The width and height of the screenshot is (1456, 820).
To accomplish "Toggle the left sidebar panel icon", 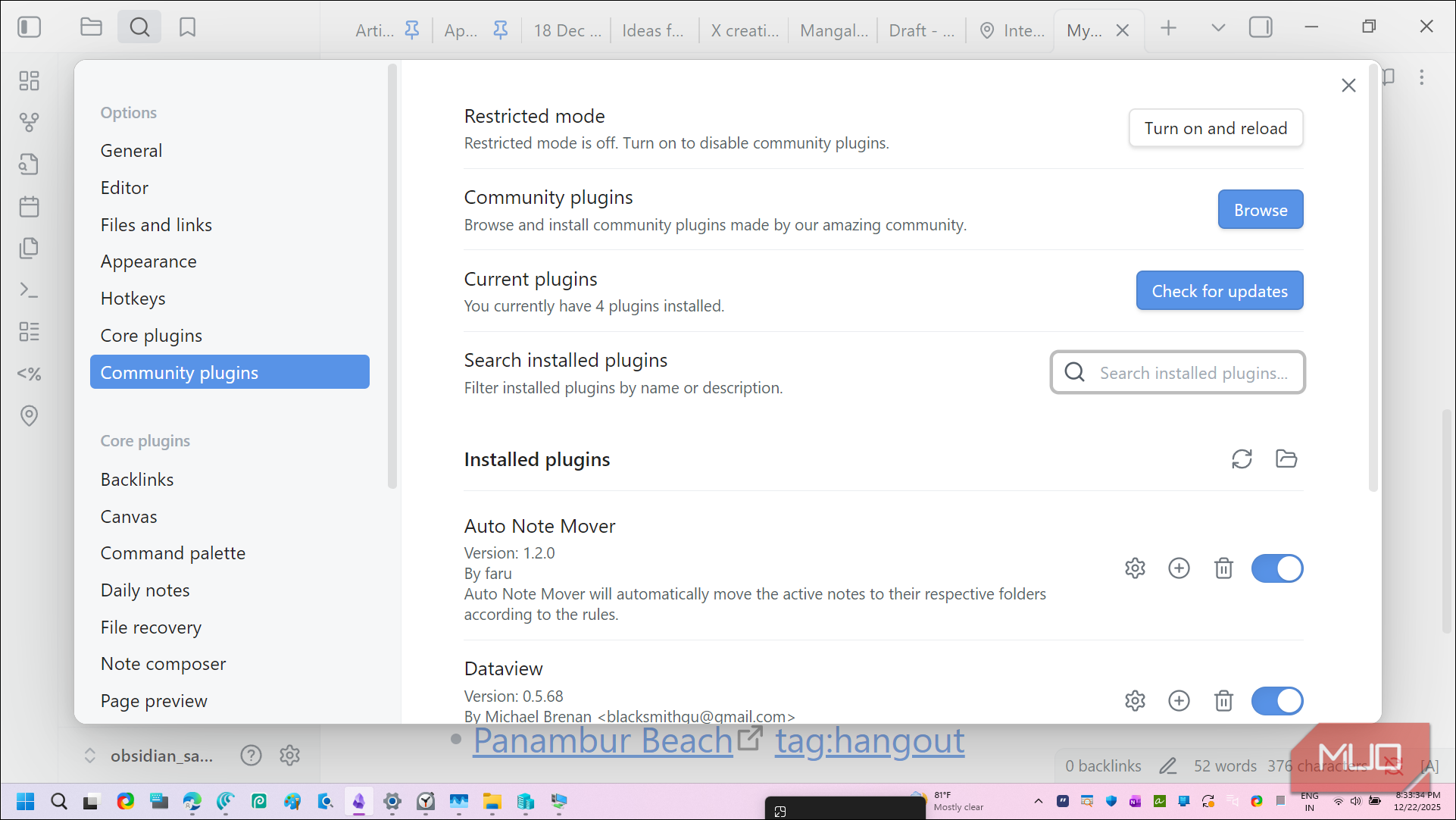I will click(x=29, y=28).
